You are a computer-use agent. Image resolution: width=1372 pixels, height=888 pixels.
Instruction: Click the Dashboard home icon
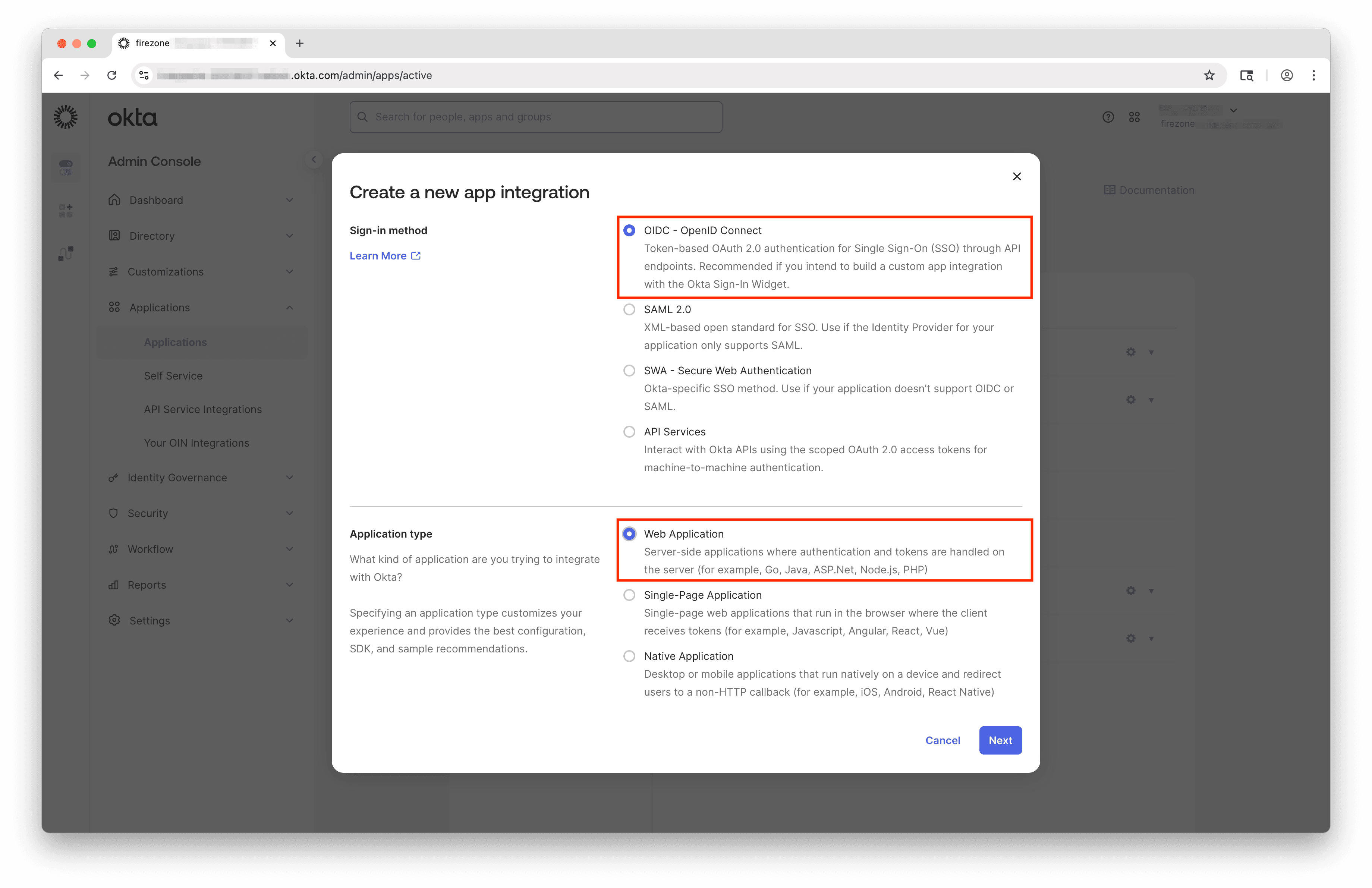[x=114, y=200]
